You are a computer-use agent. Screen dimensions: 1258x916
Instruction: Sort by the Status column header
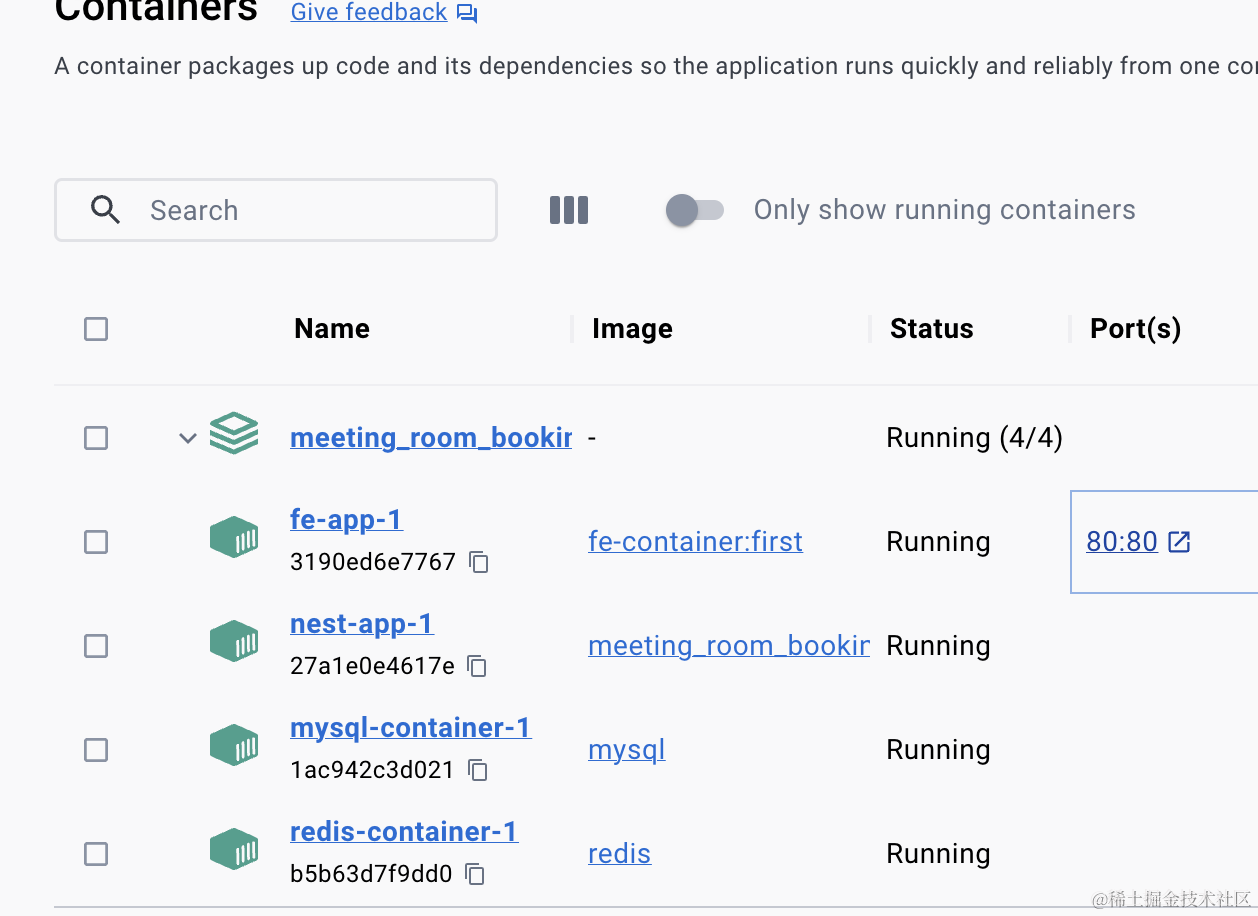click(931, 329)
